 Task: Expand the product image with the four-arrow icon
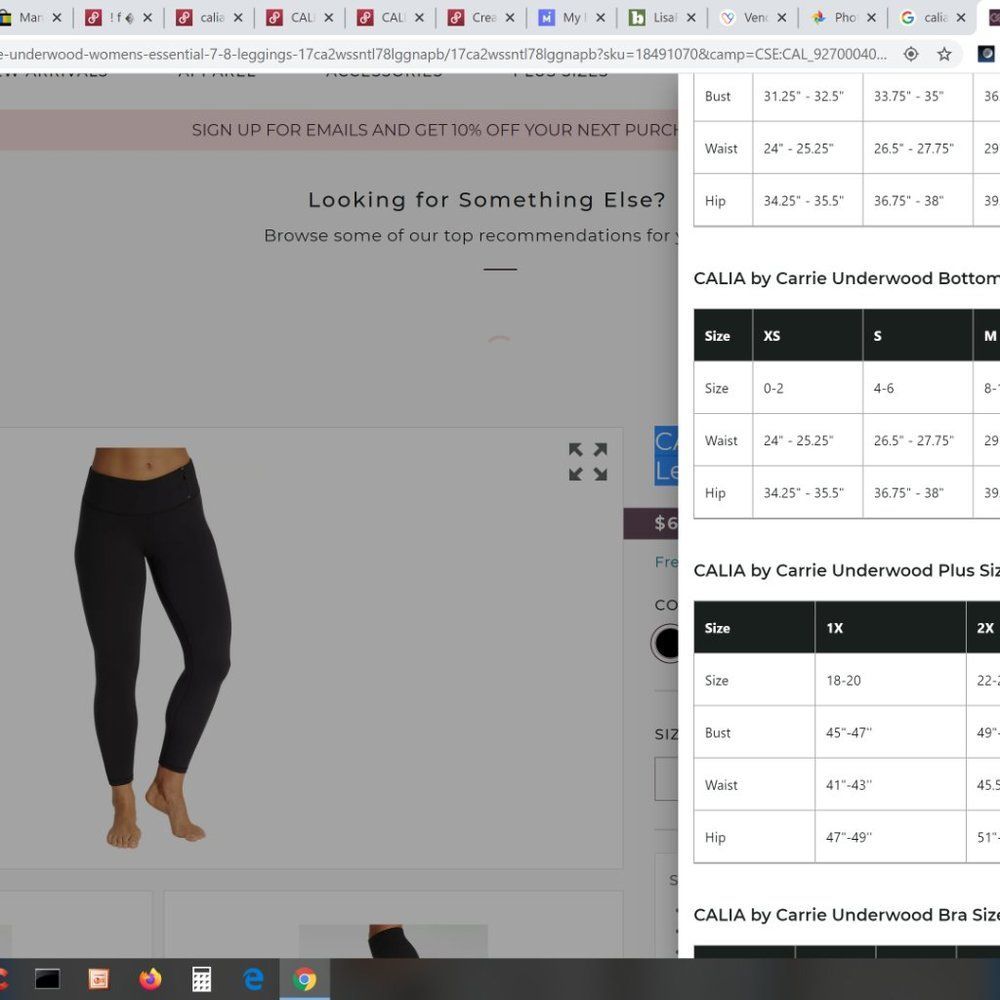click(x=588, y=461)
